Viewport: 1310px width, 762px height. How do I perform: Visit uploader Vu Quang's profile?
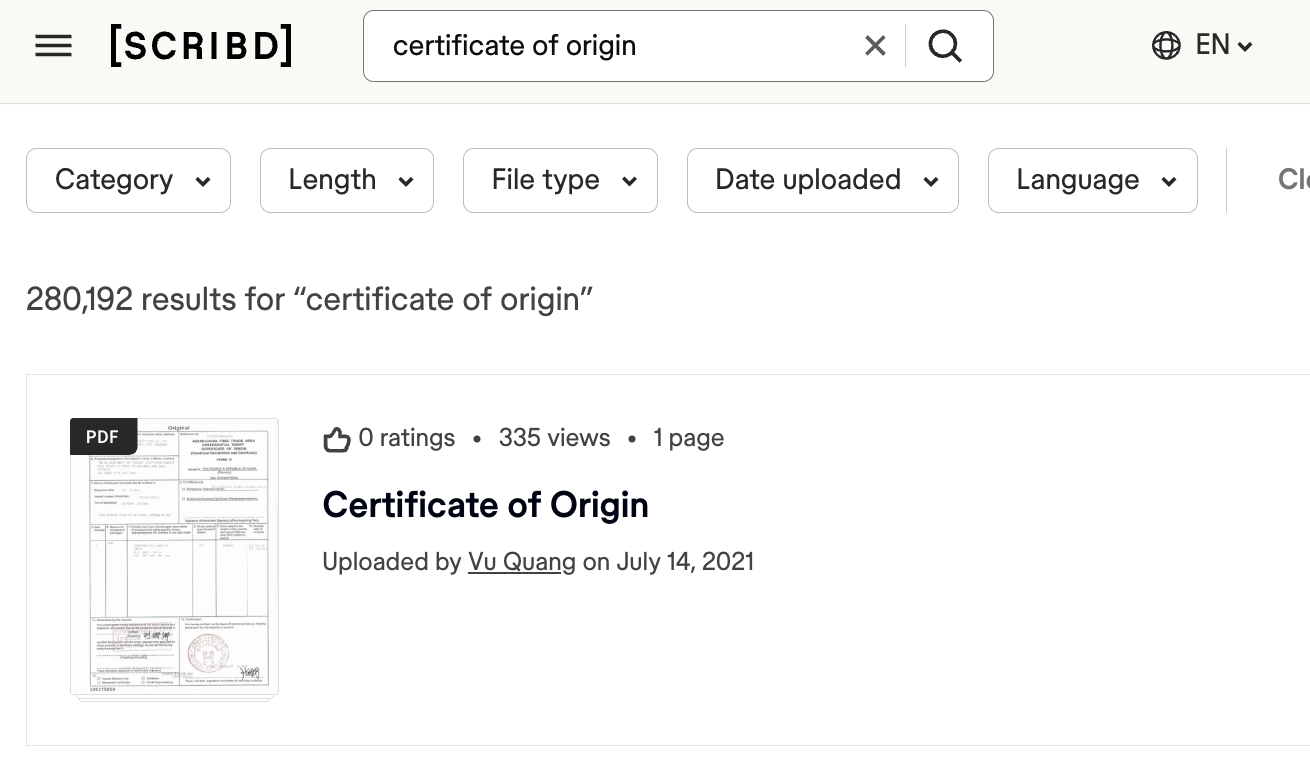tap(521, 562)
